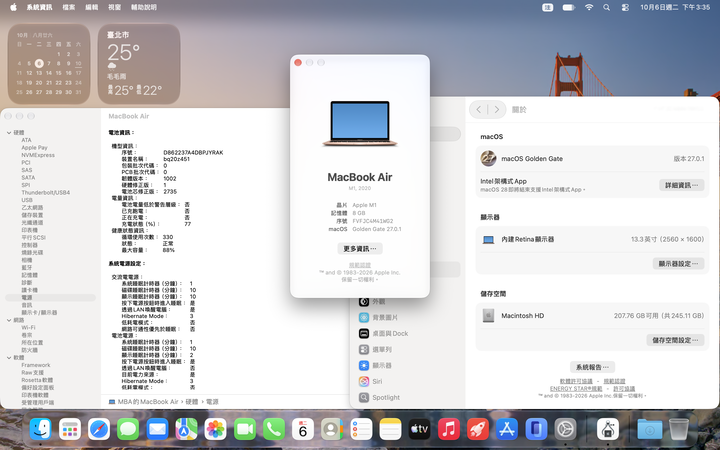Screen dimensions: 720x450
Task: Open Maps from the Dock
Action: tap(186, 429)
